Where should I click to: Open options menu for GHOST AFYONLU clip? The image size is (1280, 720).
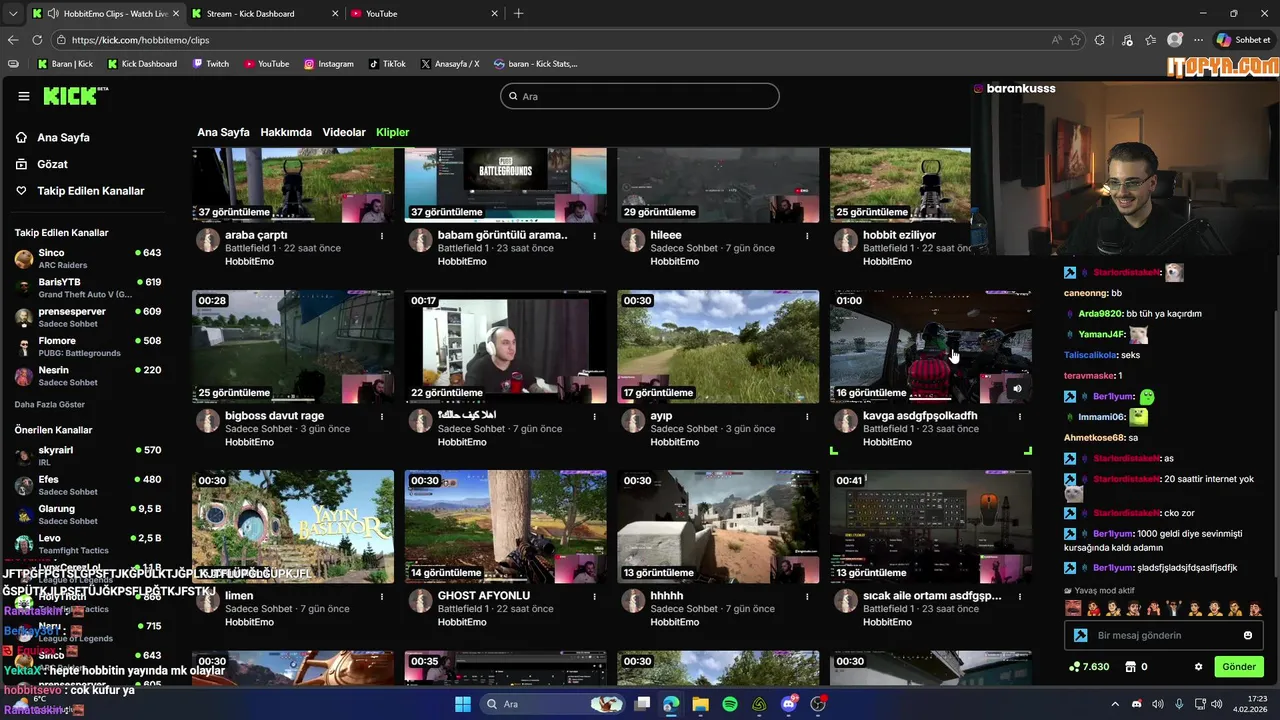[x=594, y=596]
